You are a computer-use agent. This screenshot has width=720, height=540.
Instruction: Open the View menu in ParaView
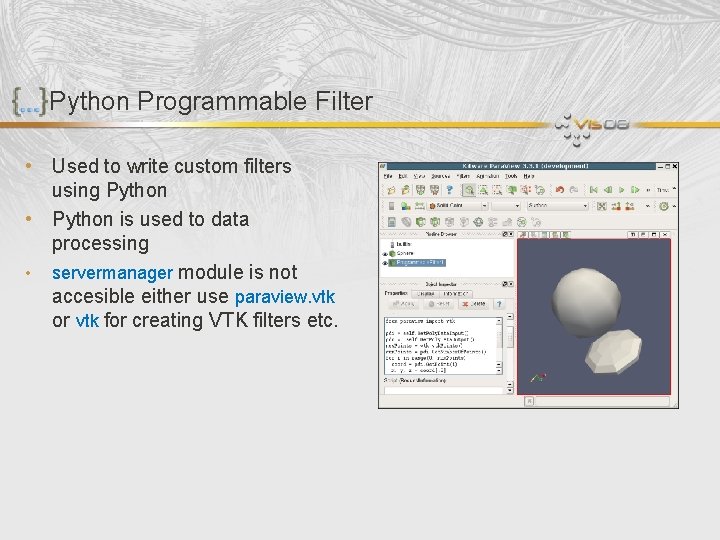[x=419, y=176]
